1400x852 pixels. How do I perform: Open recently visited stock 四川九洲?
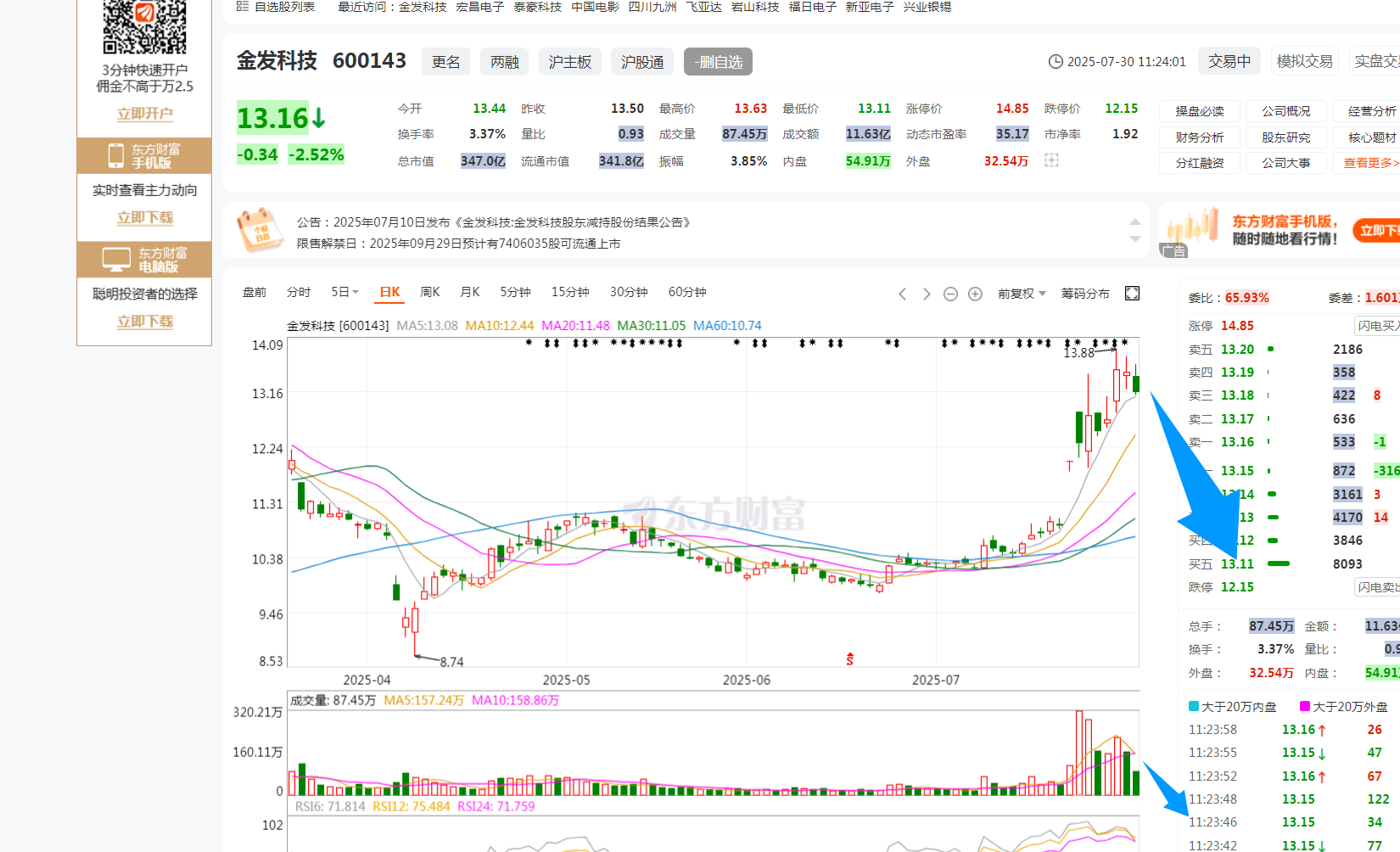tap(652, 7)
